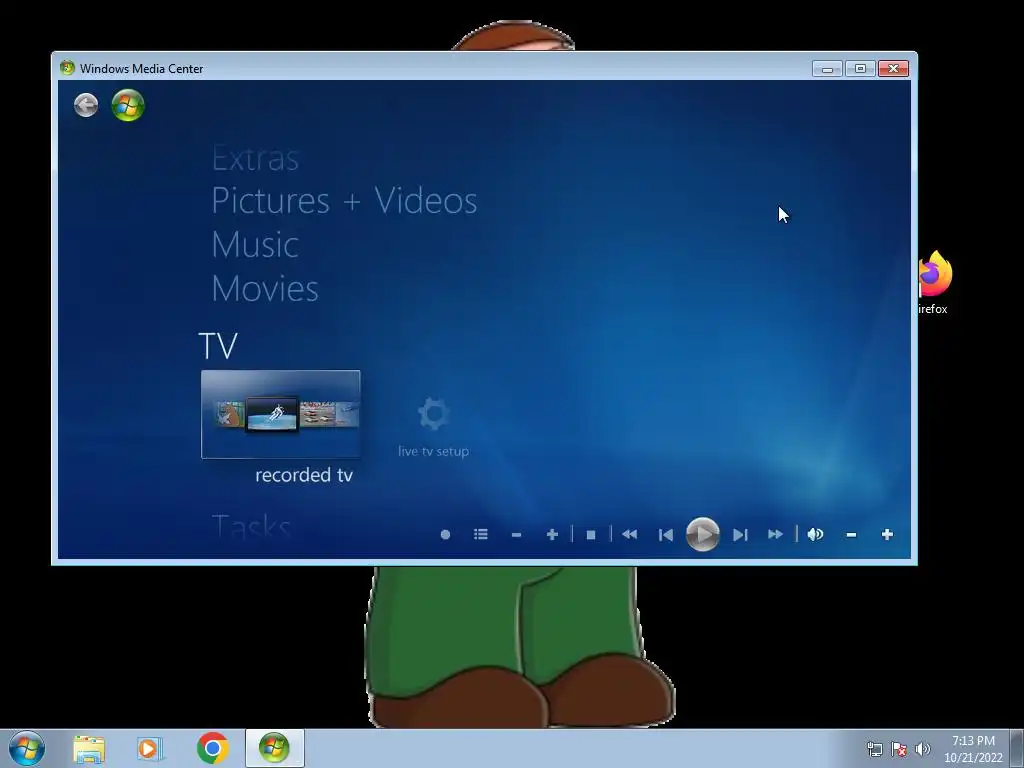Viewport: 1024px width, 768px height.
Task: Open the recorded tv thumbnail tile
Action: tap(281, 415)
